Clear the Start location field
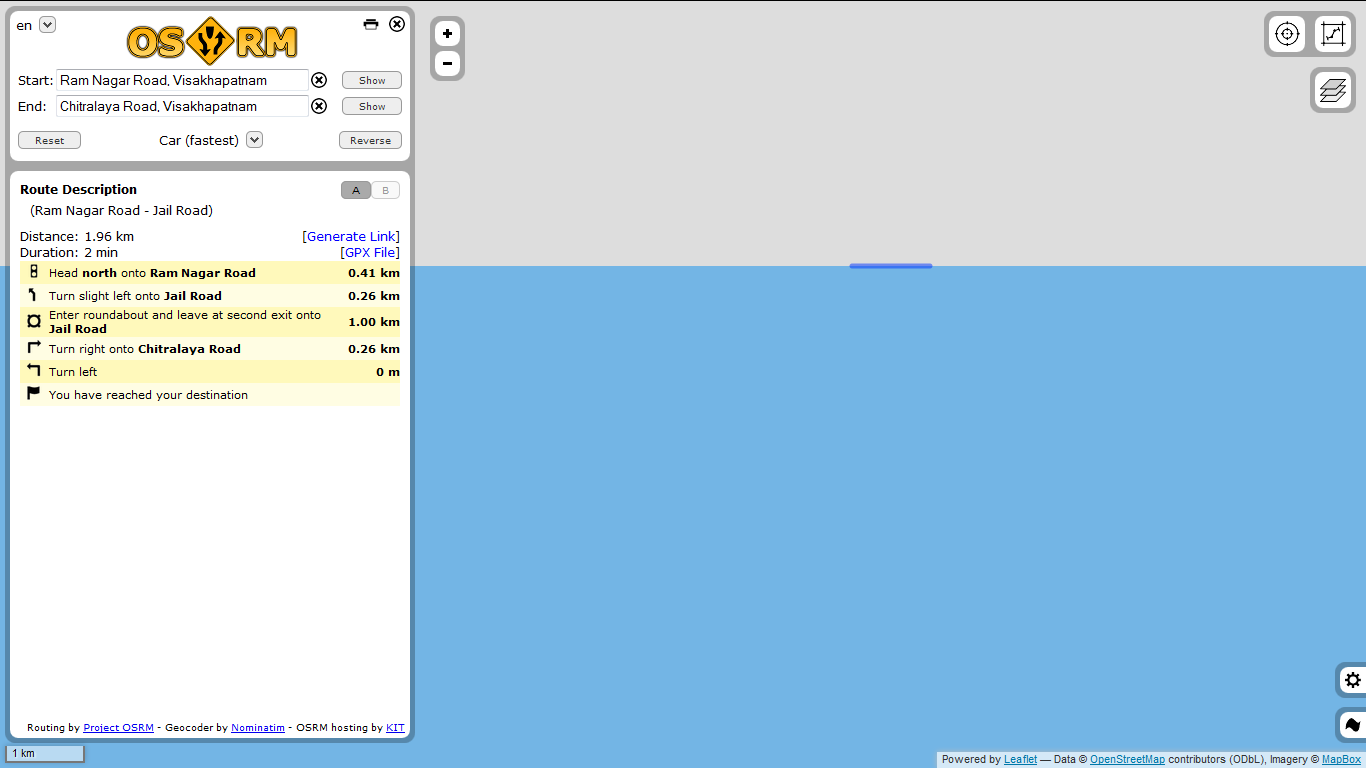The width and height of the screenshot is (1366, 768). (319, 80)
